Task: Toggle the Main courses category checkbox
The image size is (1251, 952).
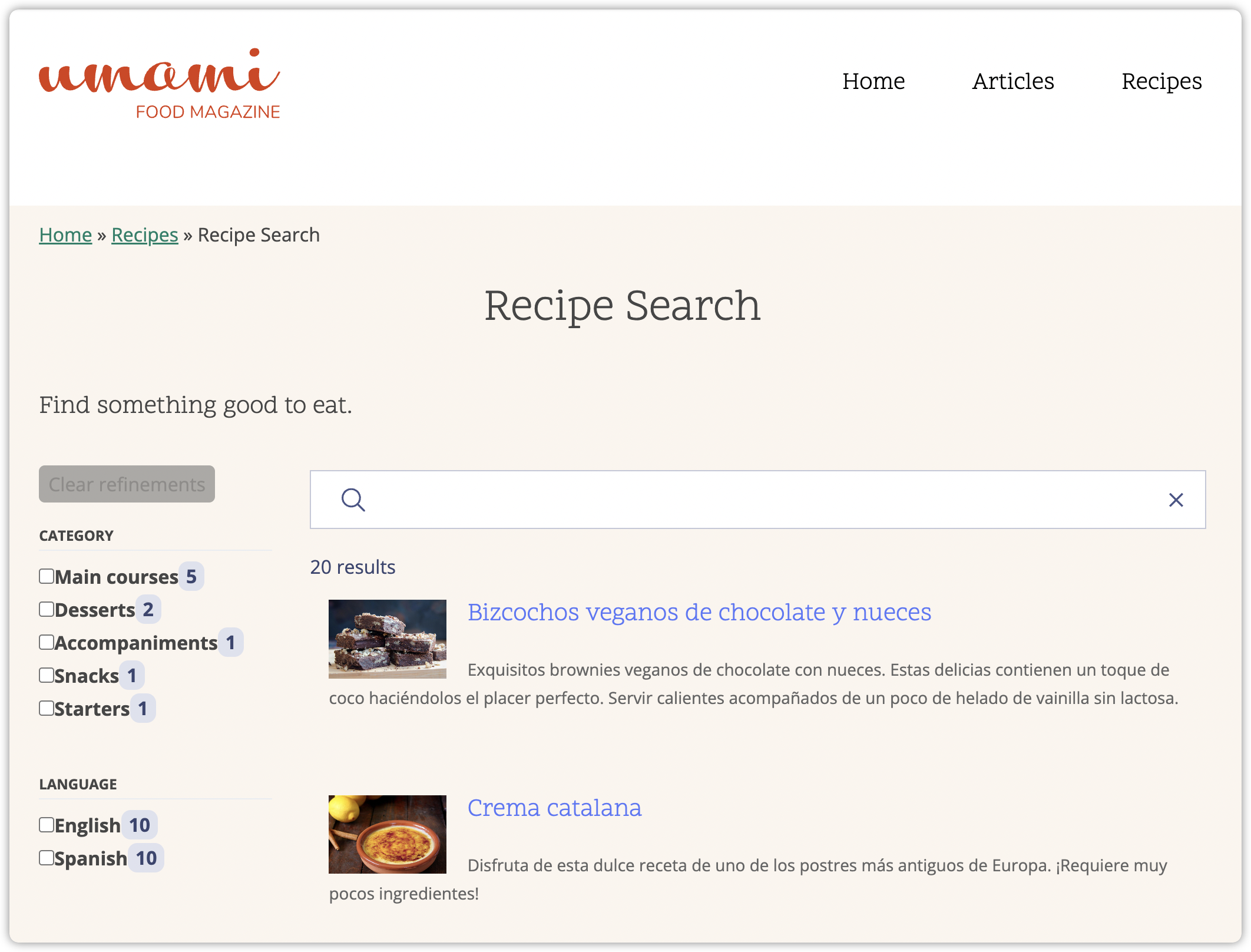Action: click(46, 575)
